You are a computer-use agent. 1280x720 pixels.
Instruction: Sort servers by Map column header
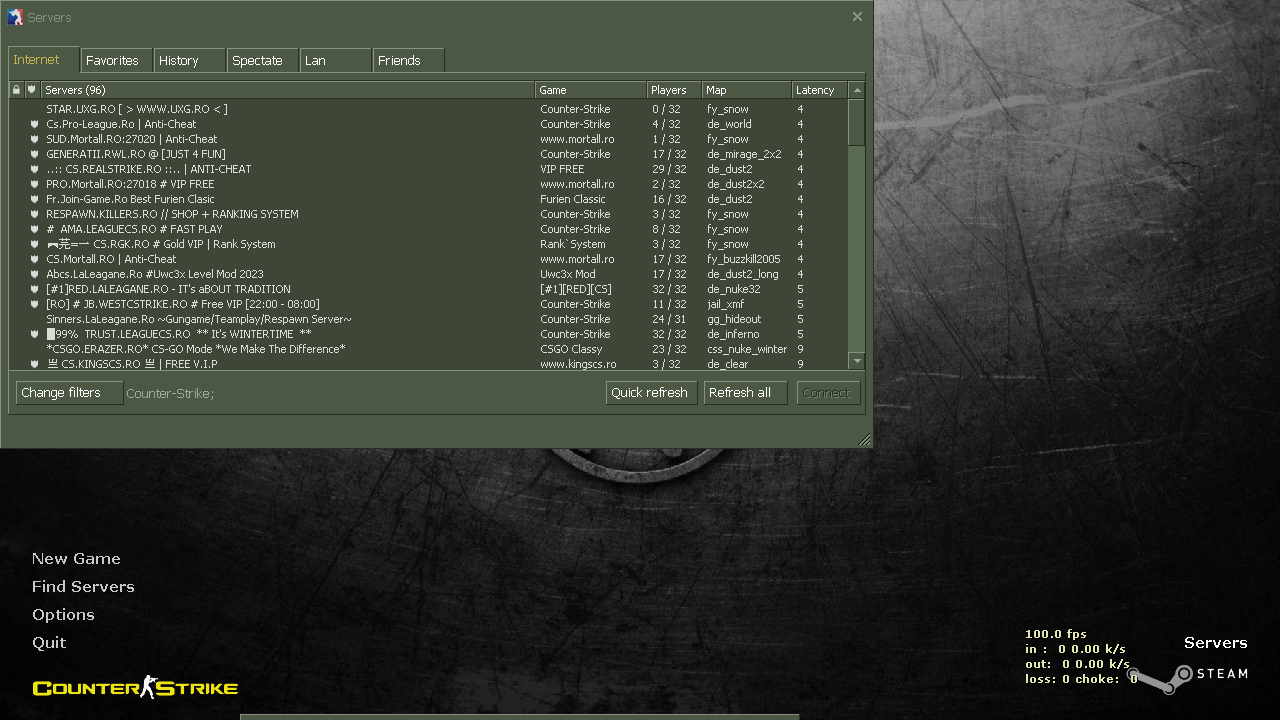[746, 90]
